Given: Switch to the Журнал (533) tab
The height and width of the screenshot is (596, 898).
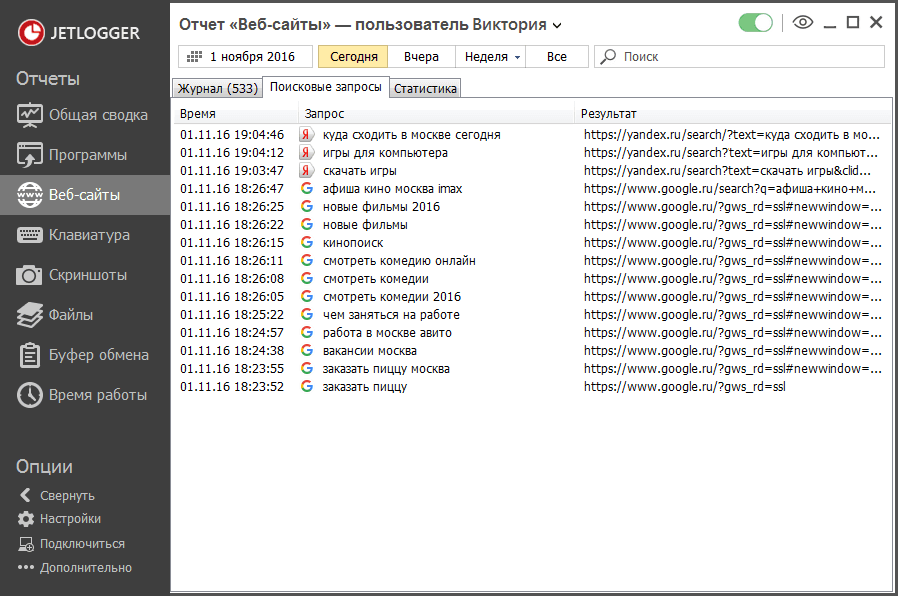Looking at the screenshot, I should (x=217, y=88).
